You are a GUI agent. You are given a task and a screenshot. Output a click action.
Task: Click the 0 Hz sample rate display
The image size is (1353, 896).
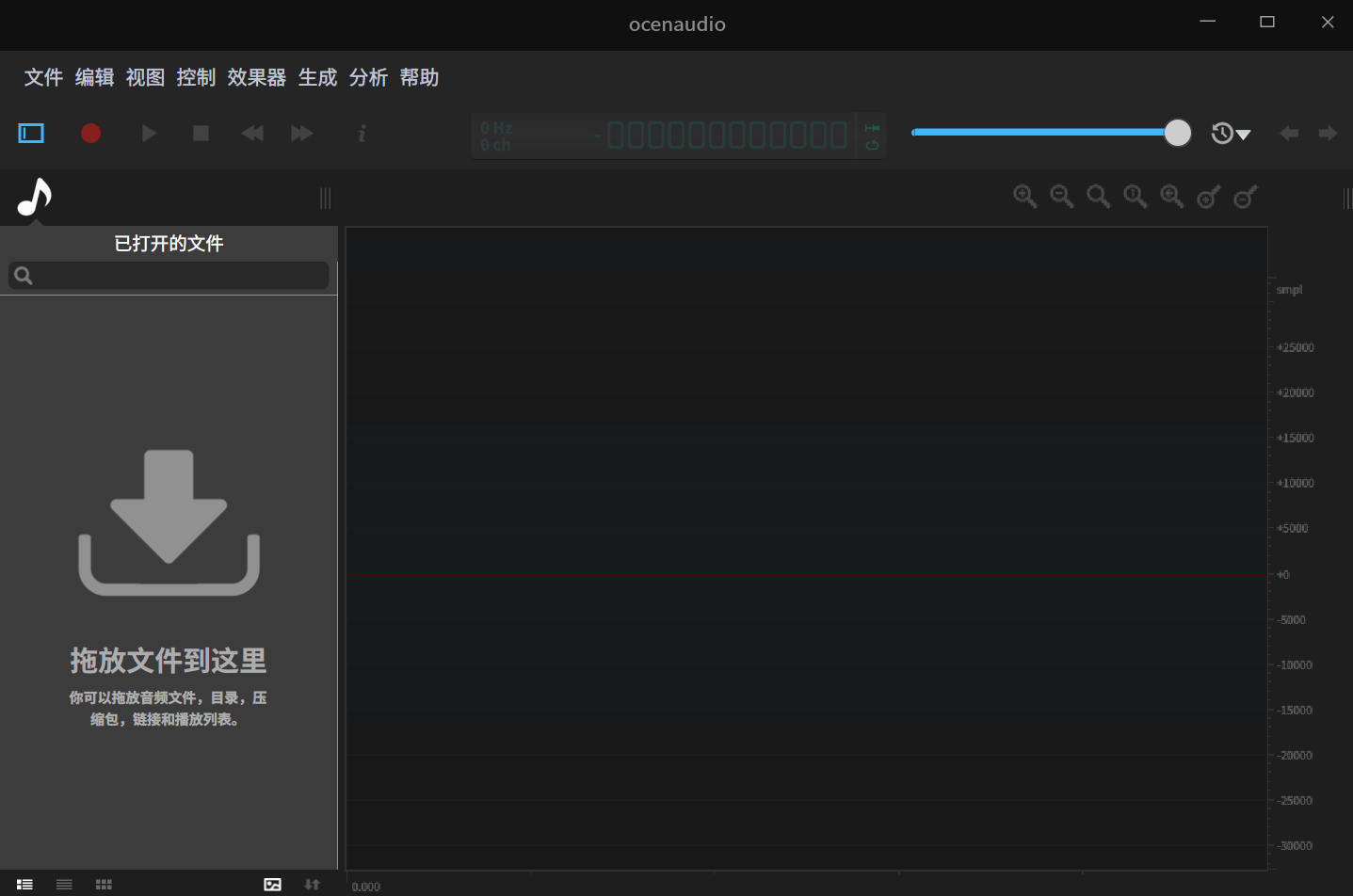pos(496,128)
